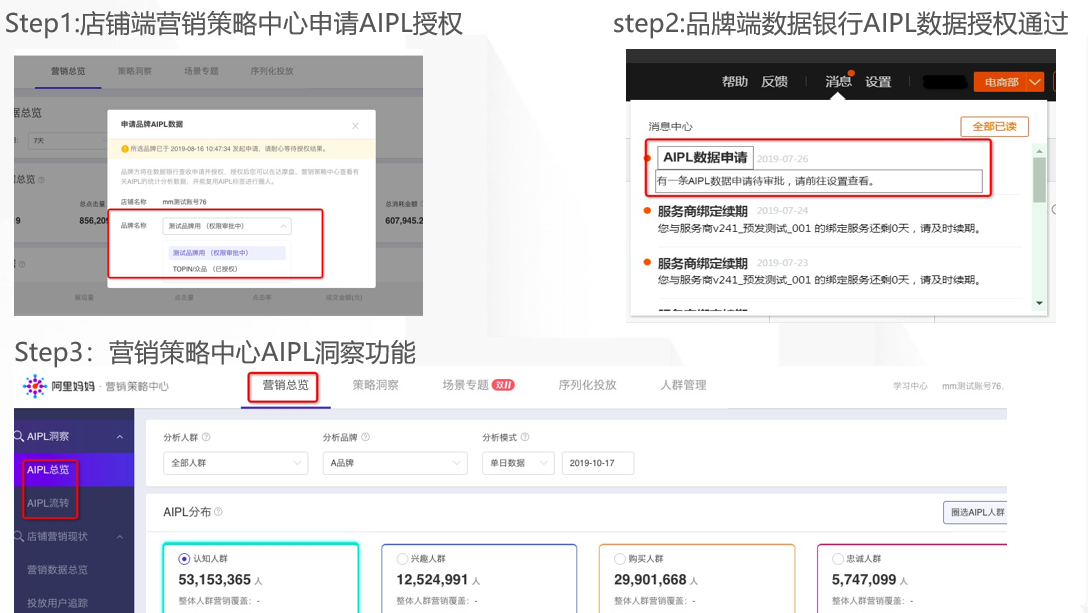Image resolution: width=1088 pixels, height=613 pixels.
Task: Switch to 序列化投放 tab in Step1 screenshot
Action: (x=272, y=71)
